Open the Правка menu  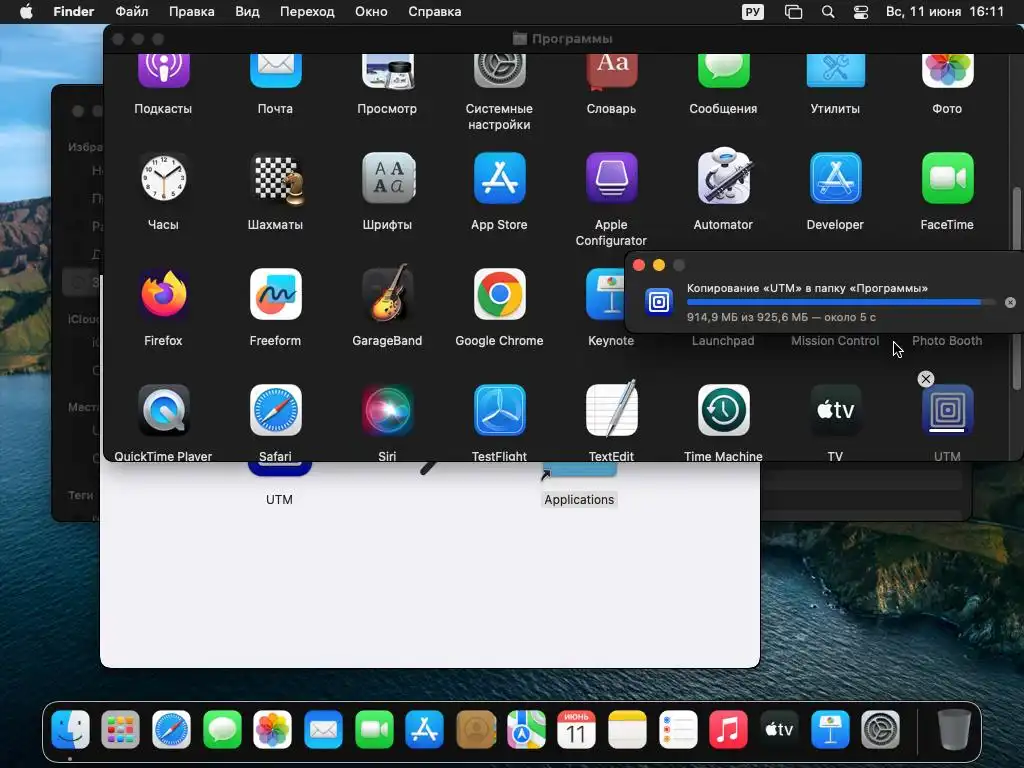[191, 12]
